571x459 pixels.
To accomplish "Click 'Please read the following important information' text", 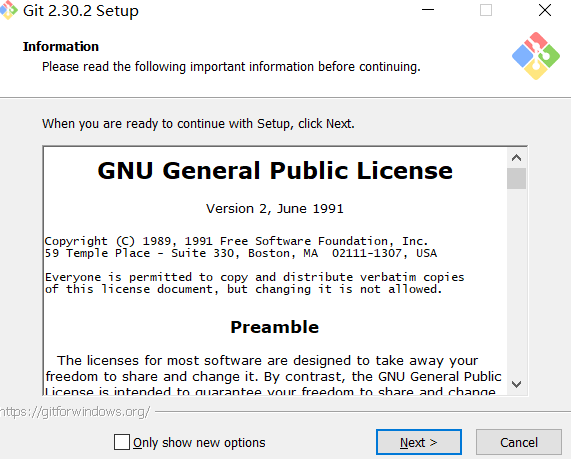I will point(231,67).
